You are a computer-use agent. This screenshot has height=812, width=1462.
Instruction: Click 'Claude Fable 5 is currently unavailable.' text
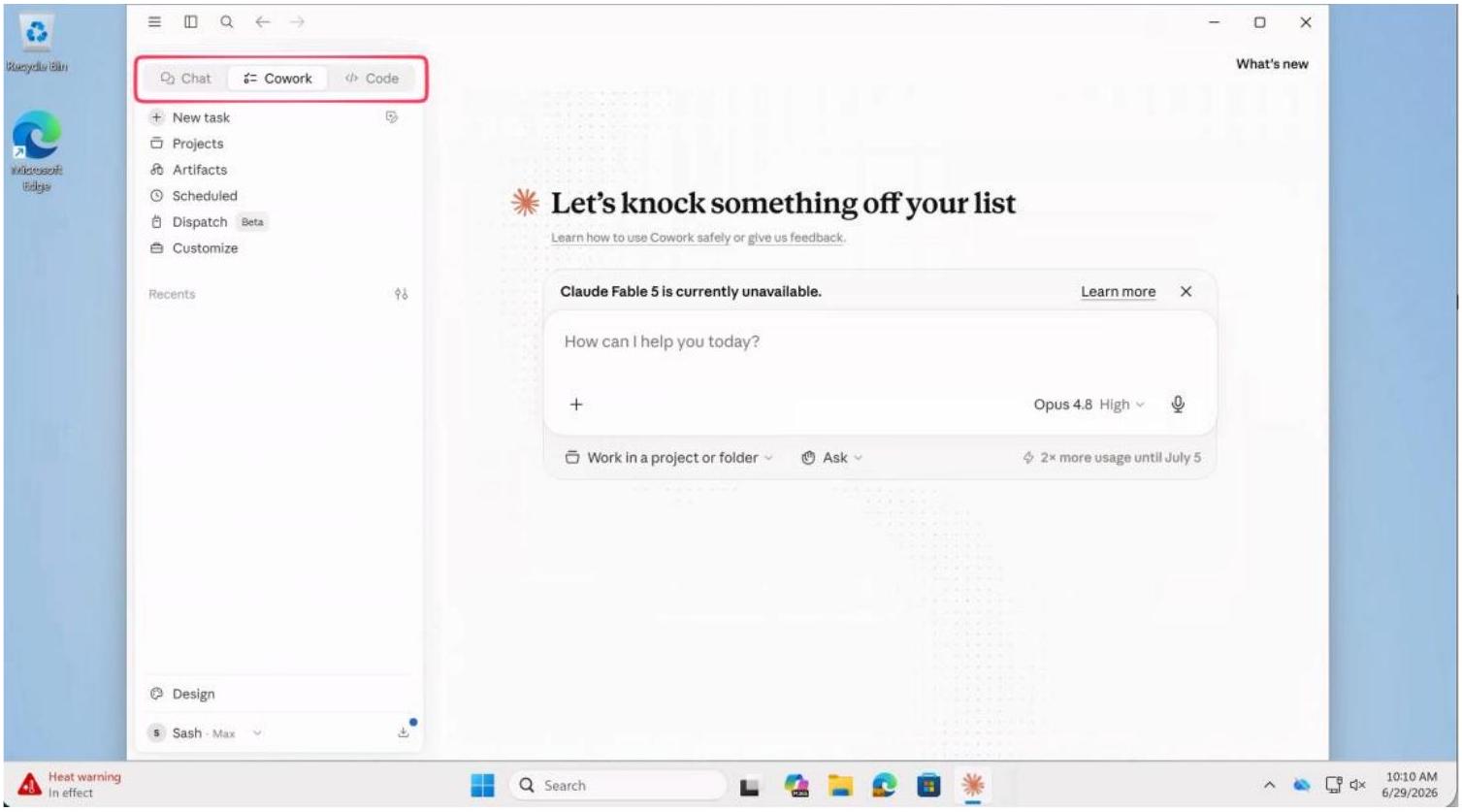[x=691, y=292]
